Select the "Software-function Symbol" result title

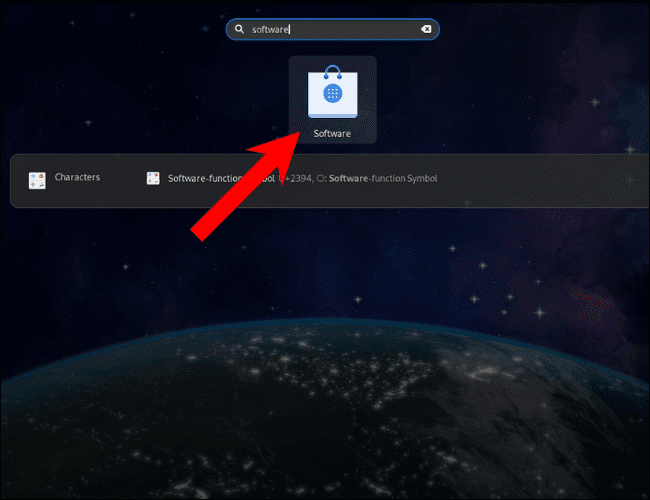221,179
